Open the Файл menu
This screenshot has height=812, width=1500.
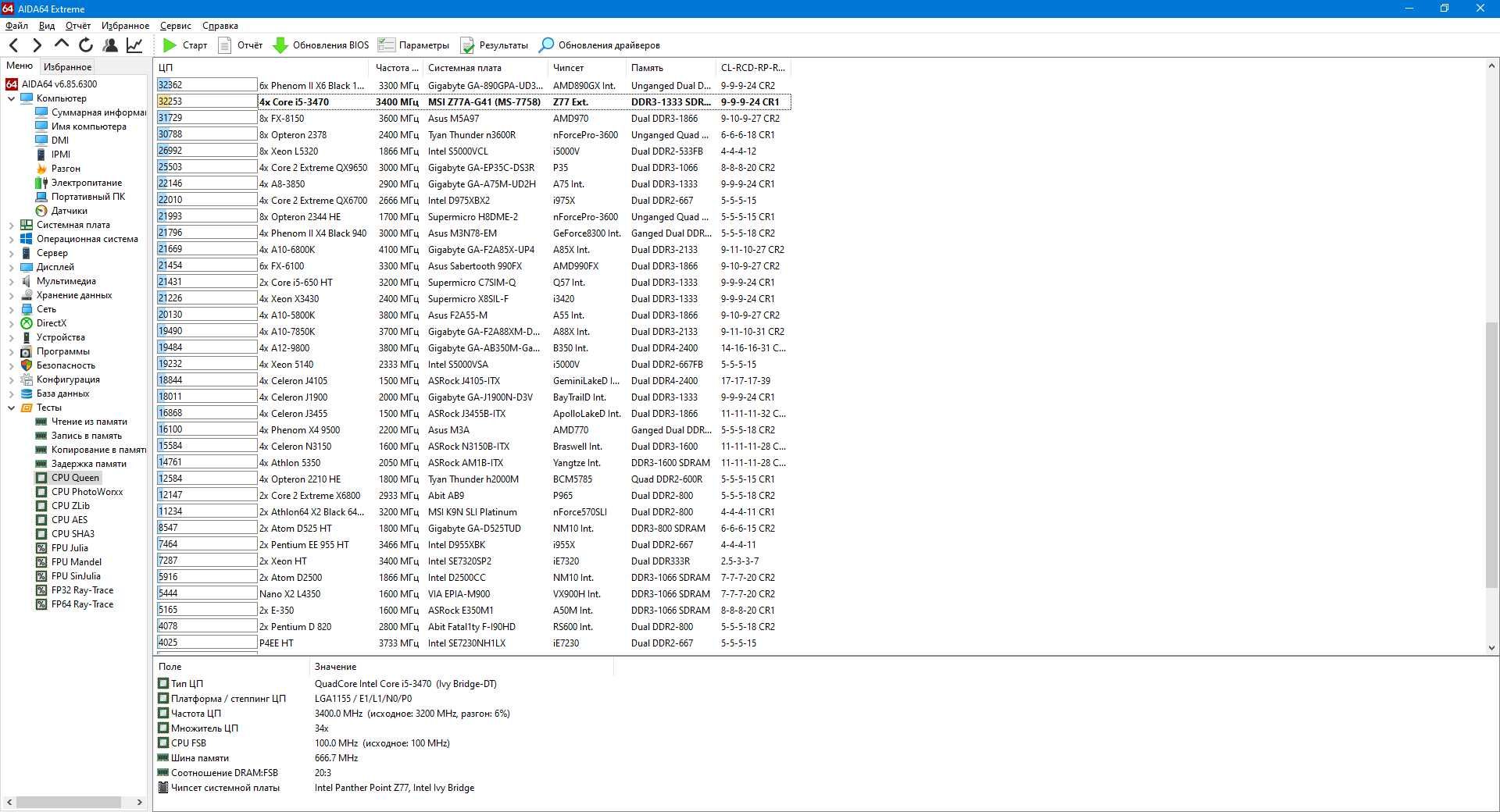click(16, 26)
